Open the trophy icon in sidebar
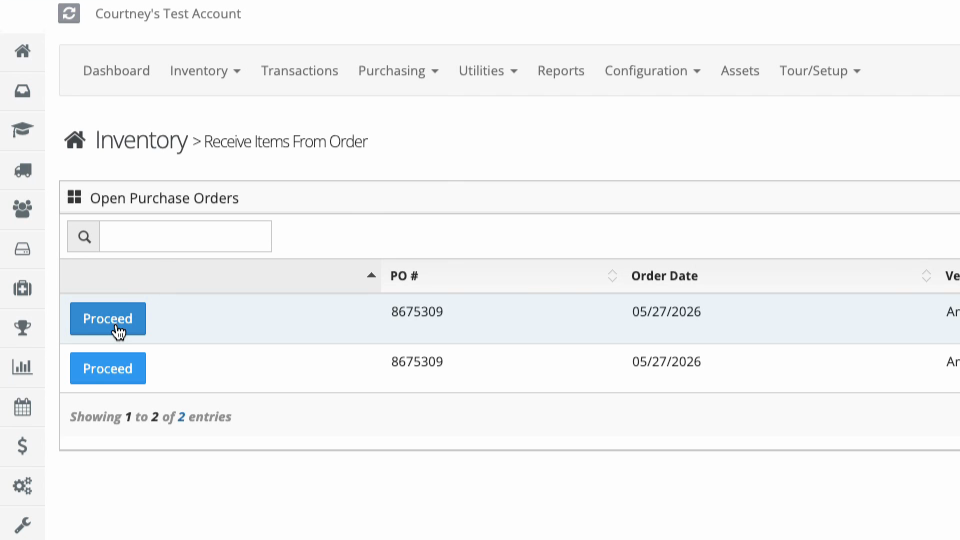Viewport: 960px width, 540px height. pyautogui.click(x=23, y=328)
